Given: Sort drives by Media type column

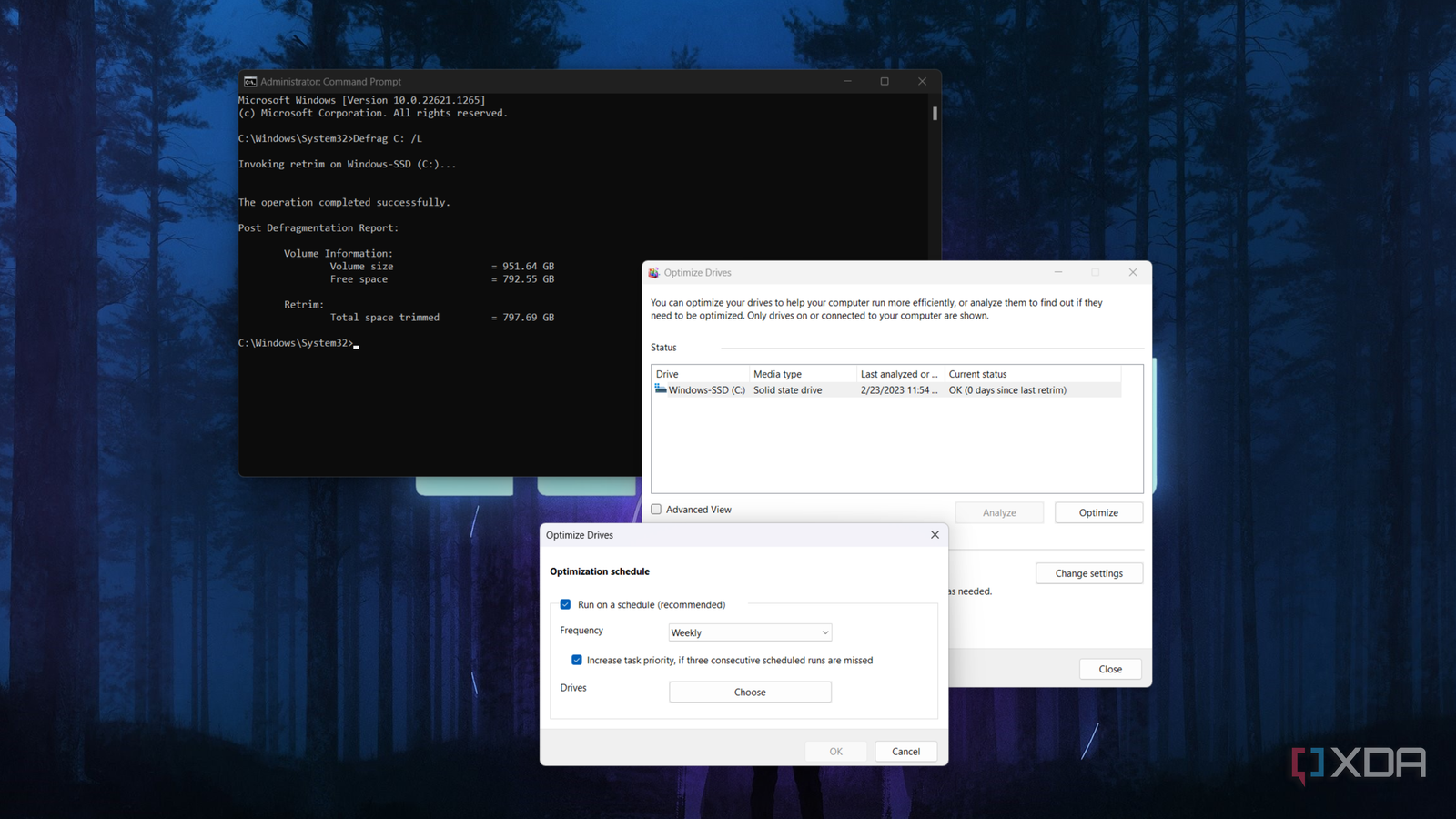Looking at the screenshot, I should tap(777, 373).
